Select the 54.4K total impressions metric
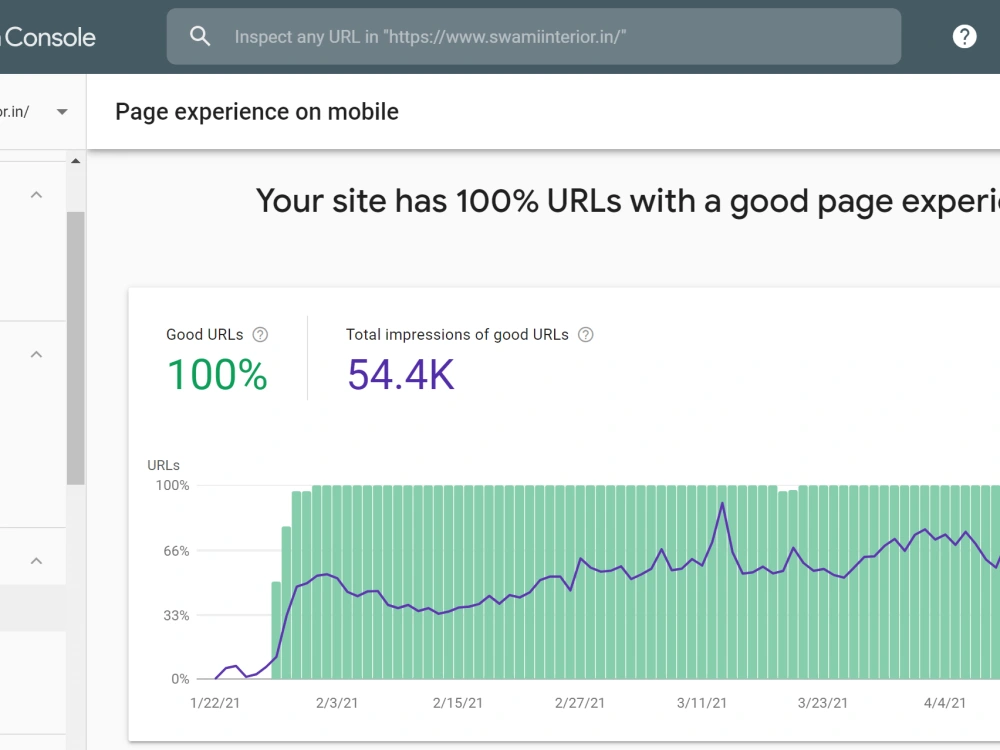The image size is (1000, 750). (x=401, y=374)
